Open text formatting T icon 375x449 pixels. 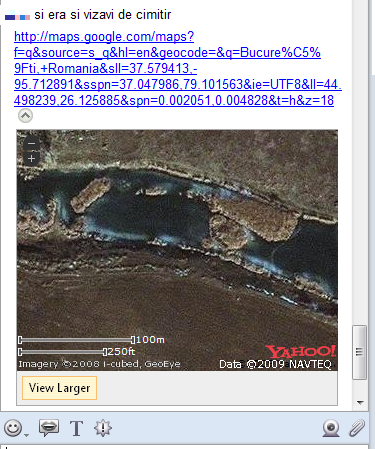(x=76, y=428)
